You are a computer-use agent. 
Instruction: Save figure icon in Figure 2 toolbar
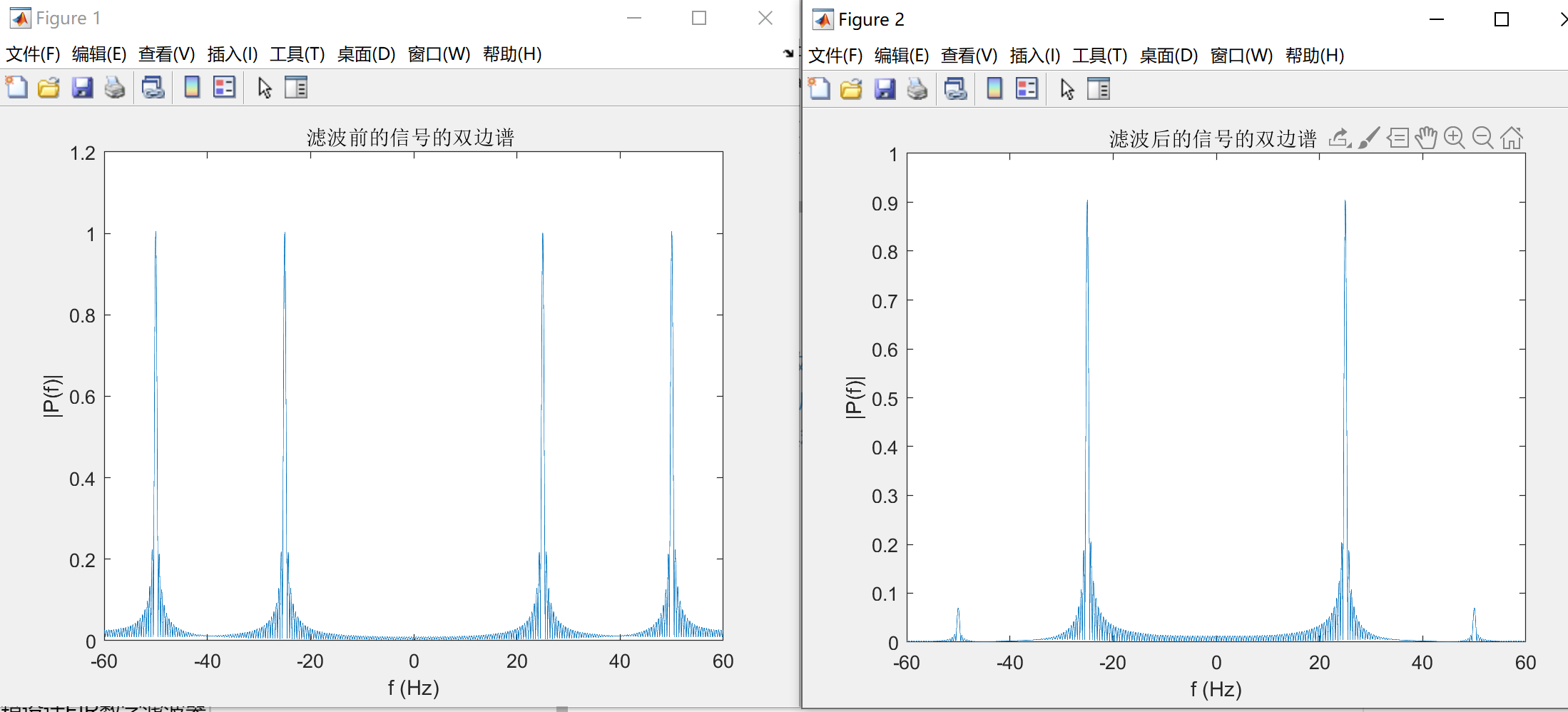pos(885,88)
